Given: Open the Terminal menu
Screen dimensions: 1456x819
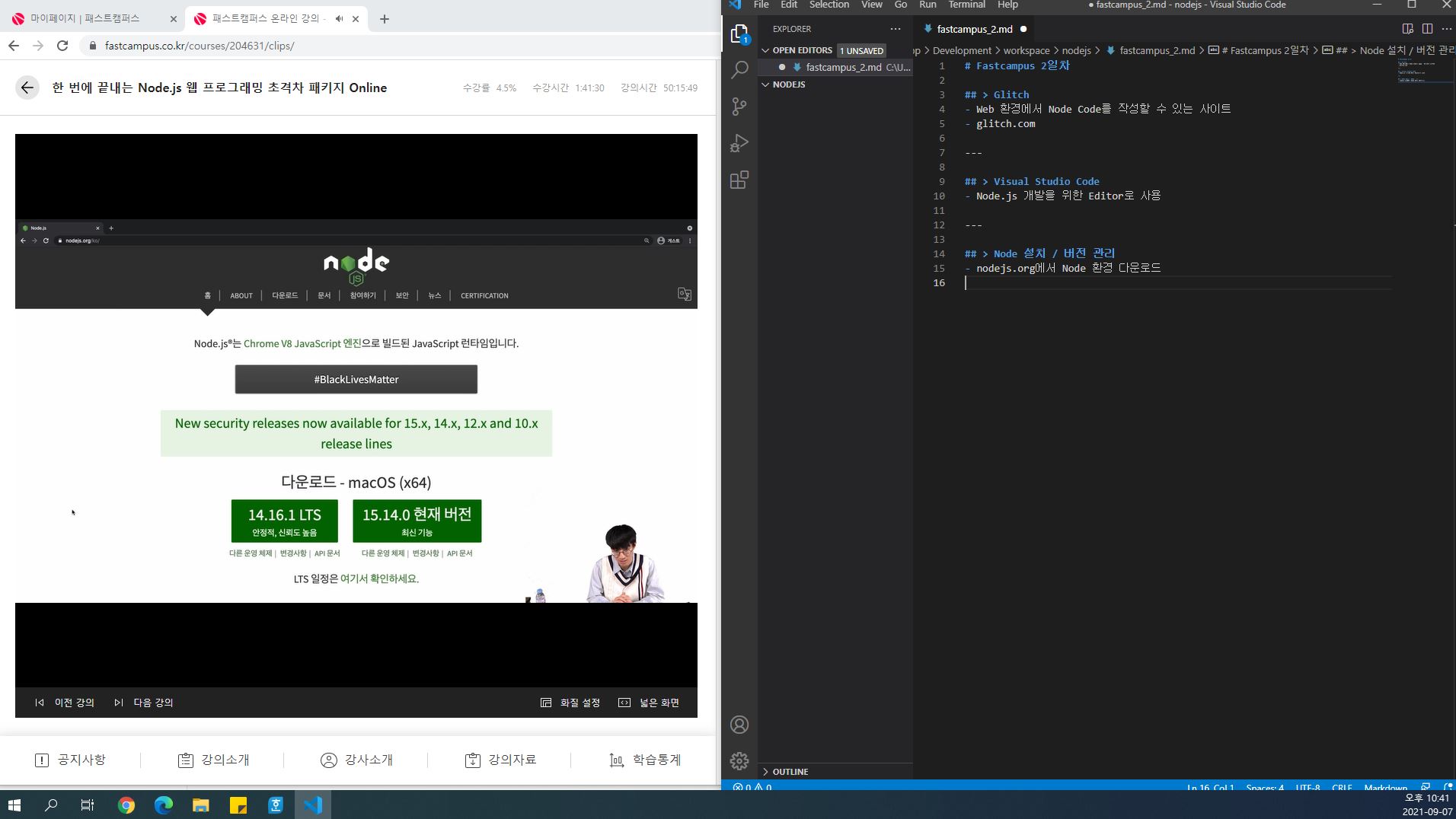Looking at the screenshot, I should 967,5.
